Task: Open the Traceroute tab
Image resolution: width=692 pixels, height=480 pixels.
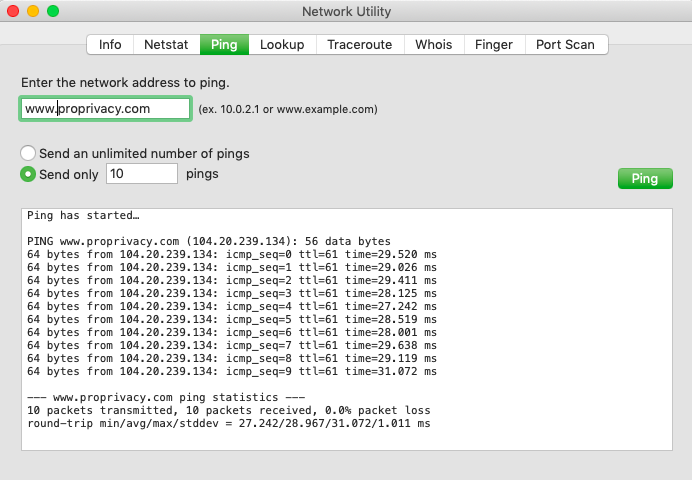Action: tap(360, 45)
